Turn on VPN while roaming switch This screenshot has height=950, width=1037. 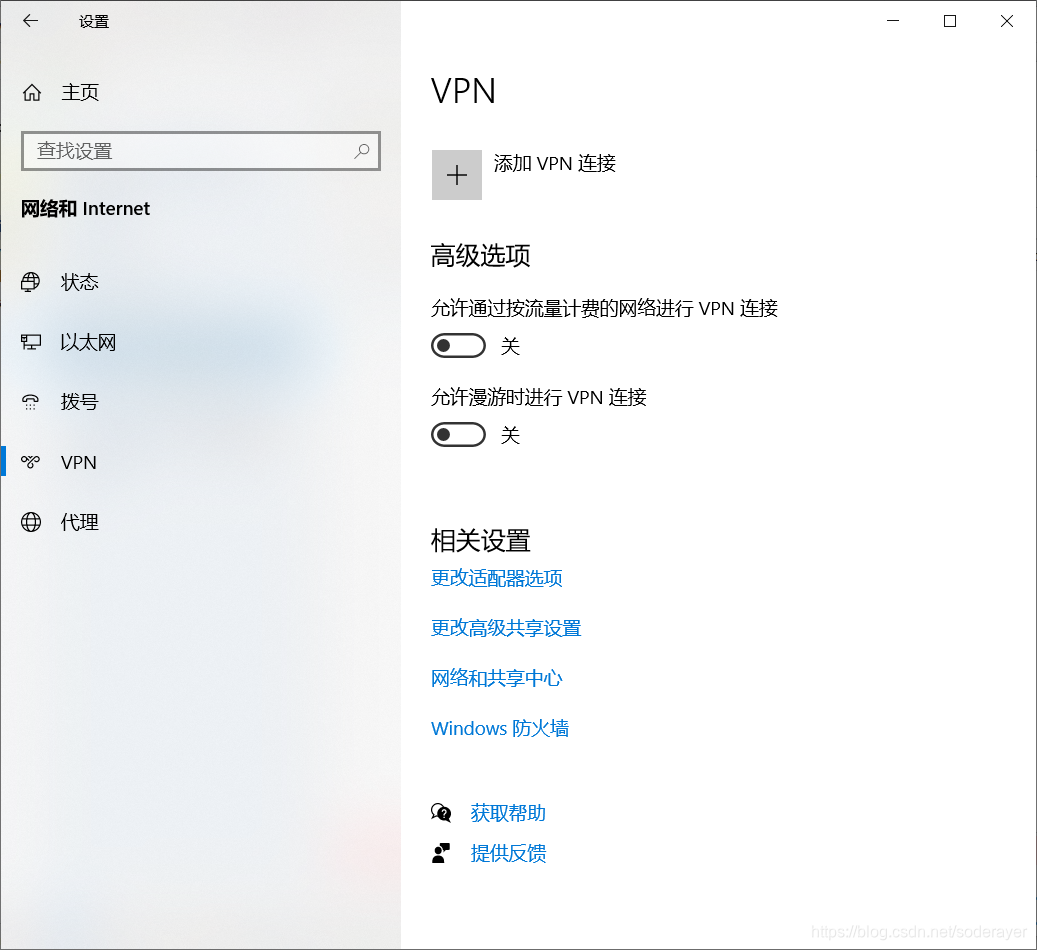pyautogui.click(x=458, y=434)
